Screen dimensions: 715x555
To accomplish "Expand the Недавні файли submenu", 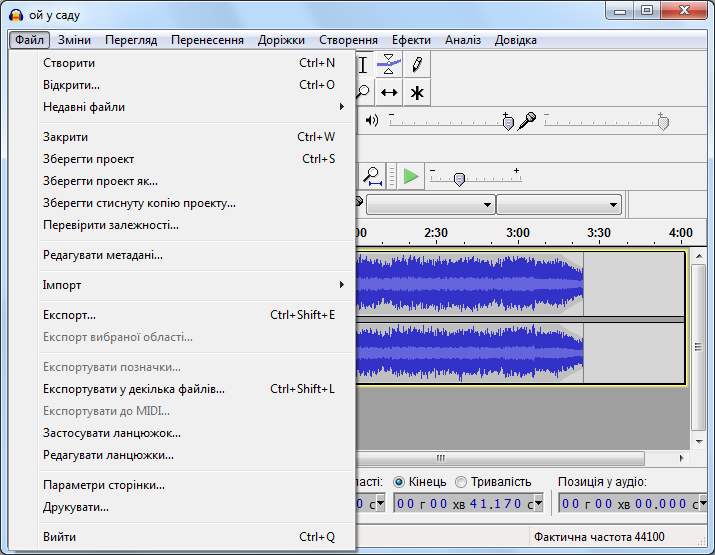I will click(197, 107).
